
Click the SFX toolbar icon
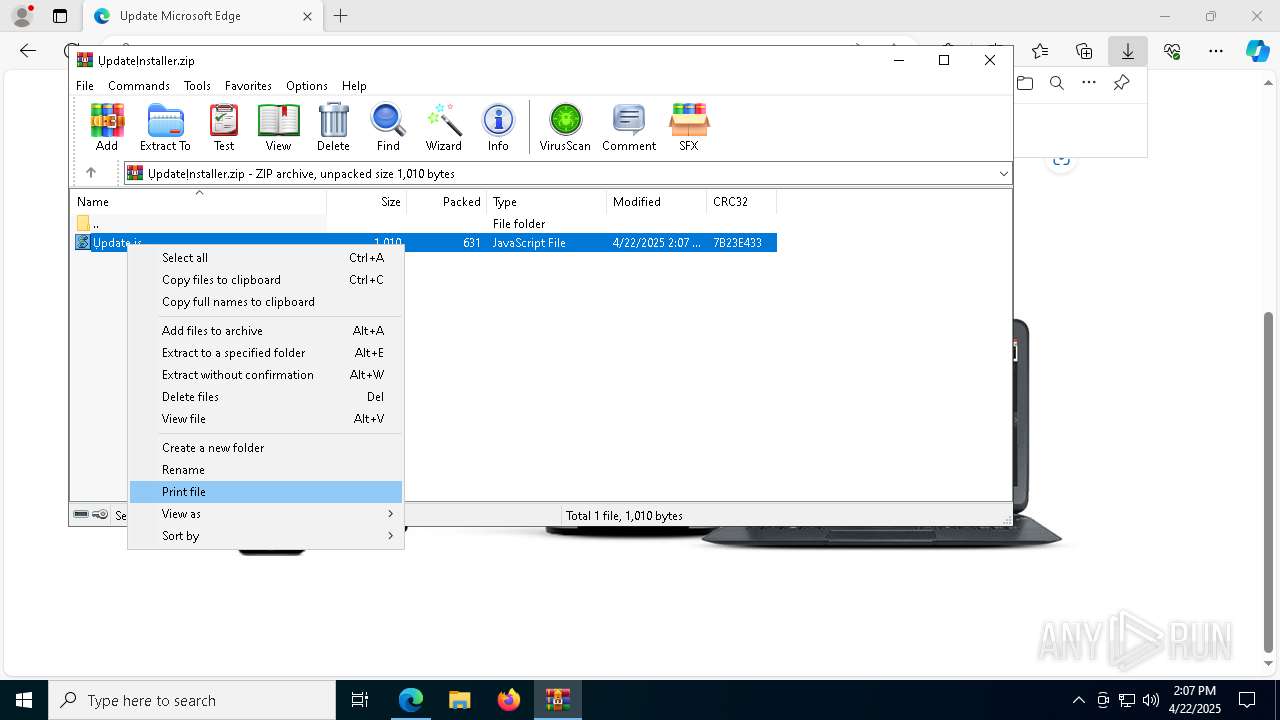[x=689, y=127]
